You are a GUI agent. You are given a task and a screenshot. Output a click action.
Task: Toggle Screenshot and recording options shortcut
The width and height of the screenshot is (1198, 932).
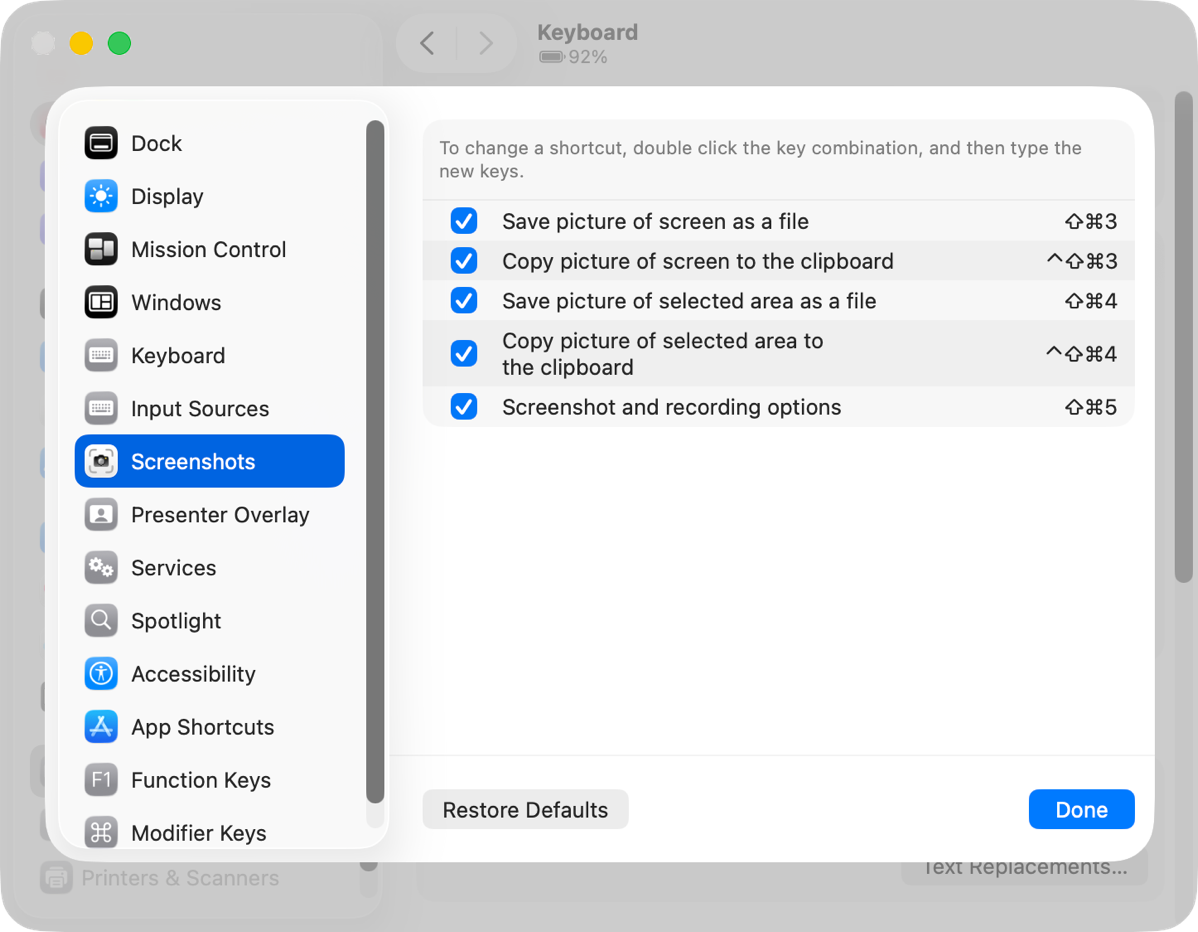pyautogui.click(x=464, y=407)
